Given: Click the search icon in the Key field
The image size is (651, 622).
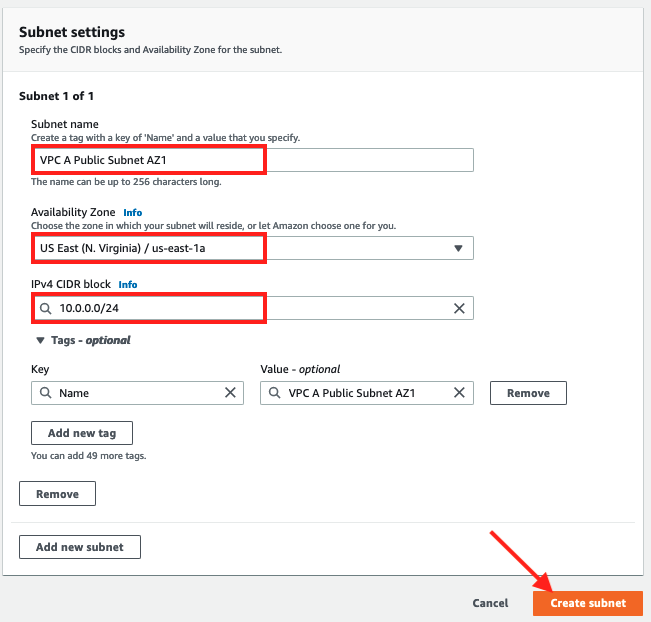Looking at the screenshot, I should coord(46,393).
